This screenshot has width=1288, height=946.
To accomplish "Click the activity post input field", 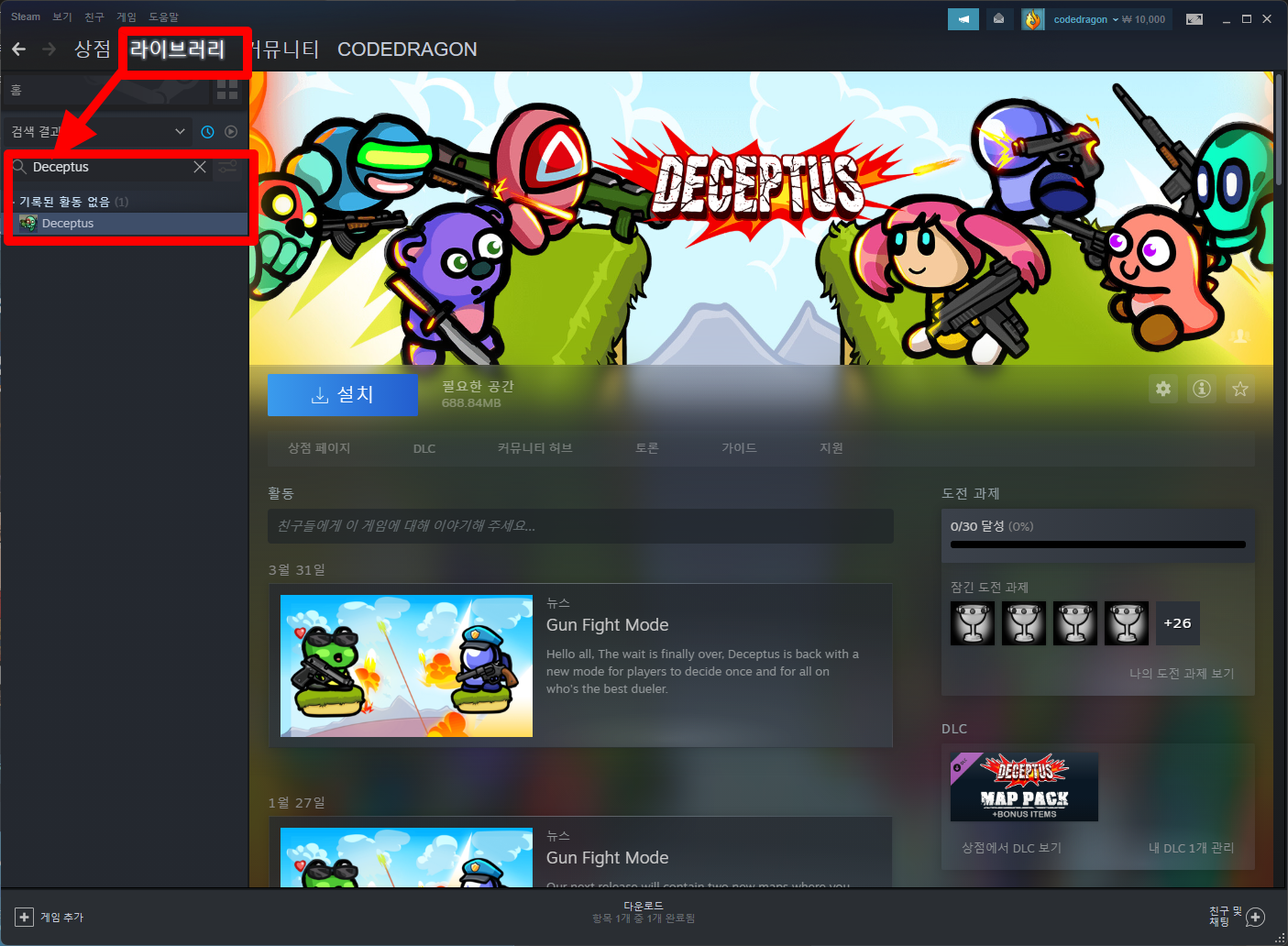I will click(580, 526).
